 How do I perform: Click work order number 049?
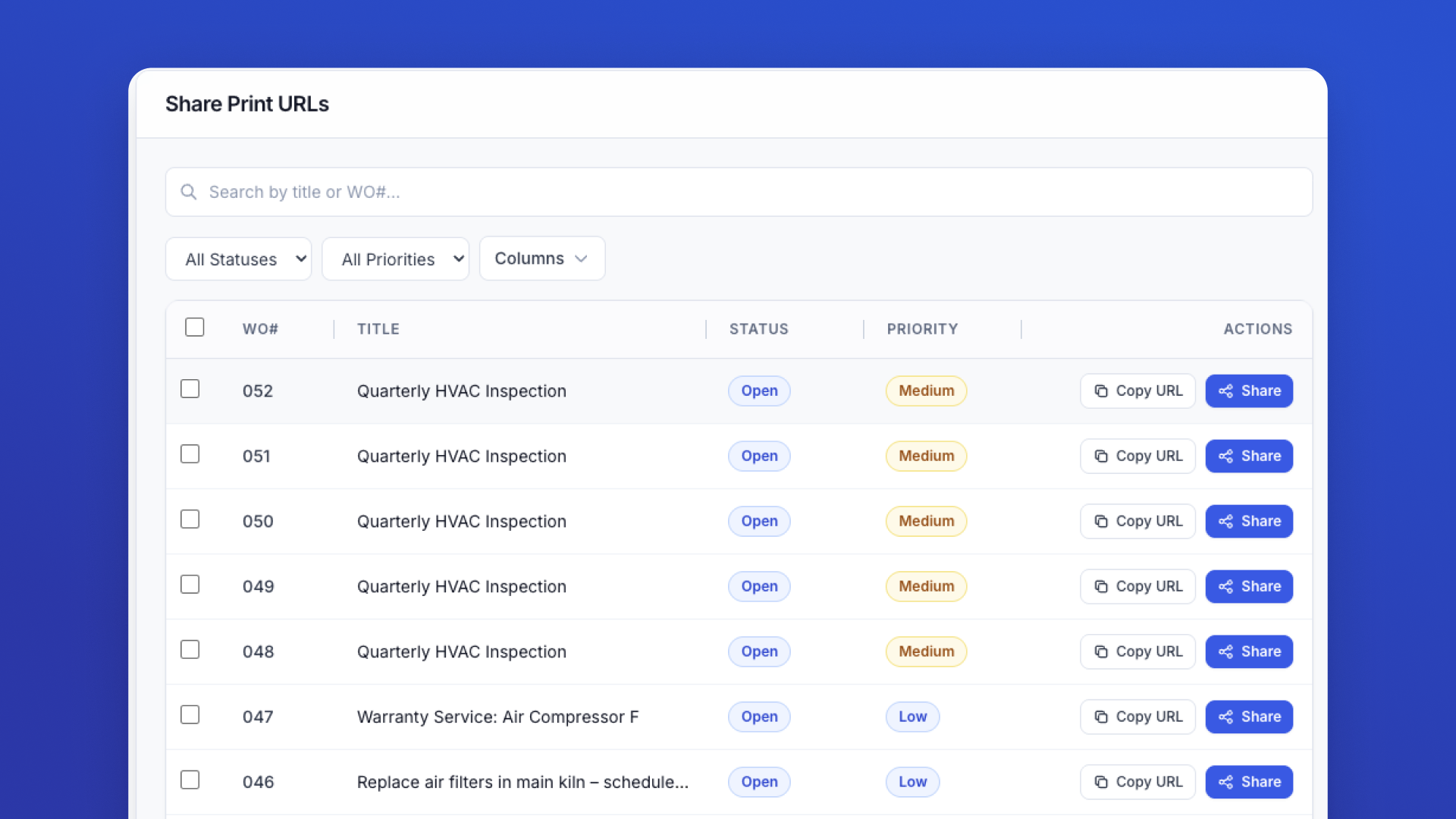(258, 587)
